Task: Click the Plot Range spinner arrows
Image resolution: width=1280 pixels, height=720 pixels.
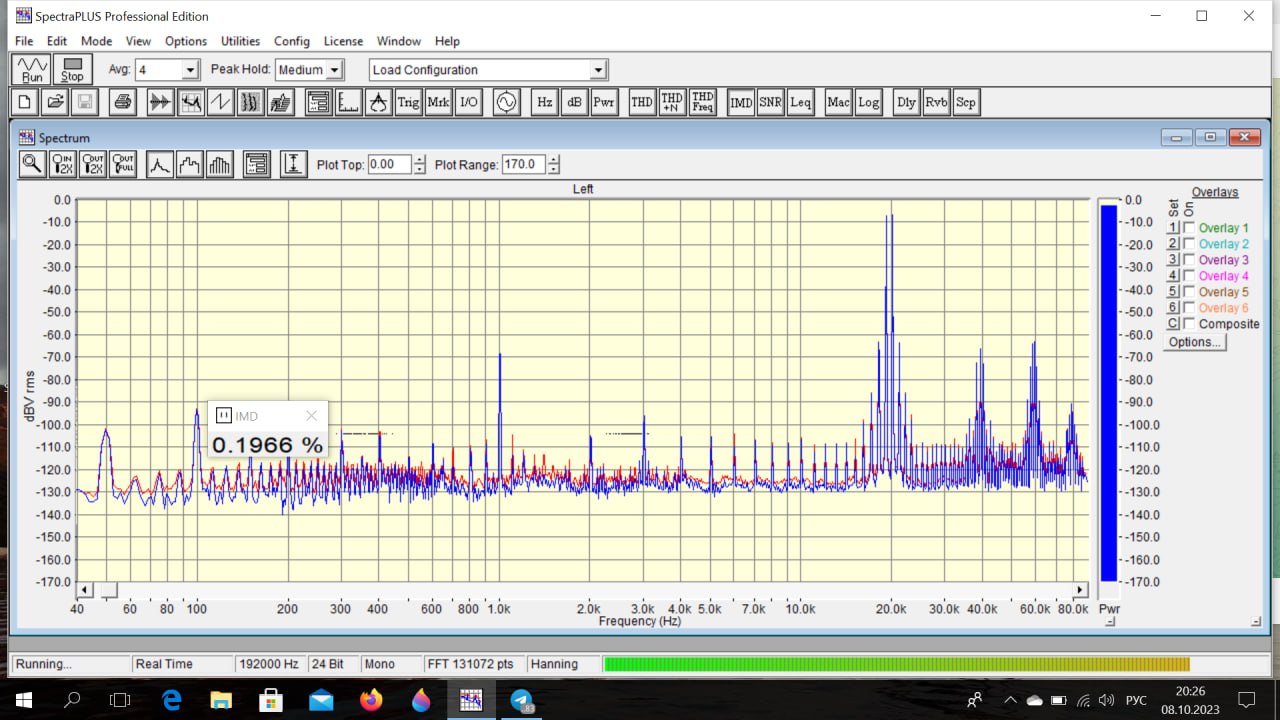Action: point(554,164)
